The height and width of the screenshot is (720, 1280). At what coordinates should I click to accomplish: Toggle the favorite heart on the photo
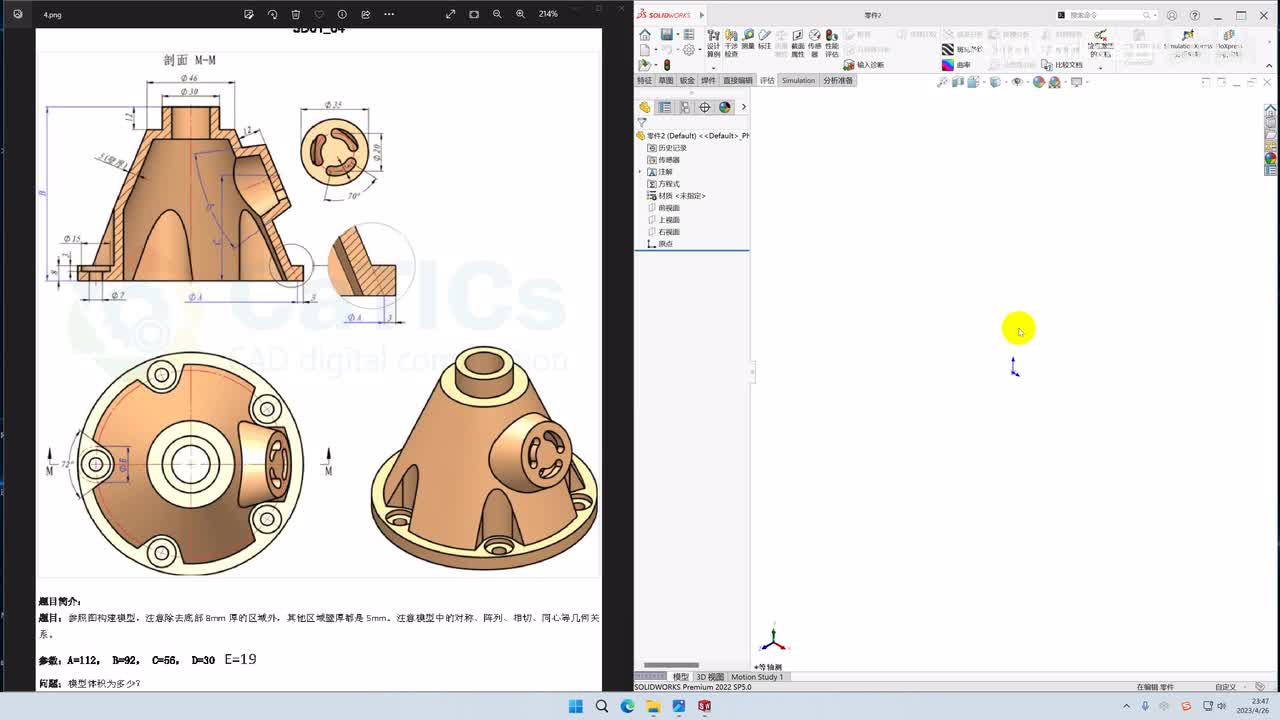click(319, 14)
